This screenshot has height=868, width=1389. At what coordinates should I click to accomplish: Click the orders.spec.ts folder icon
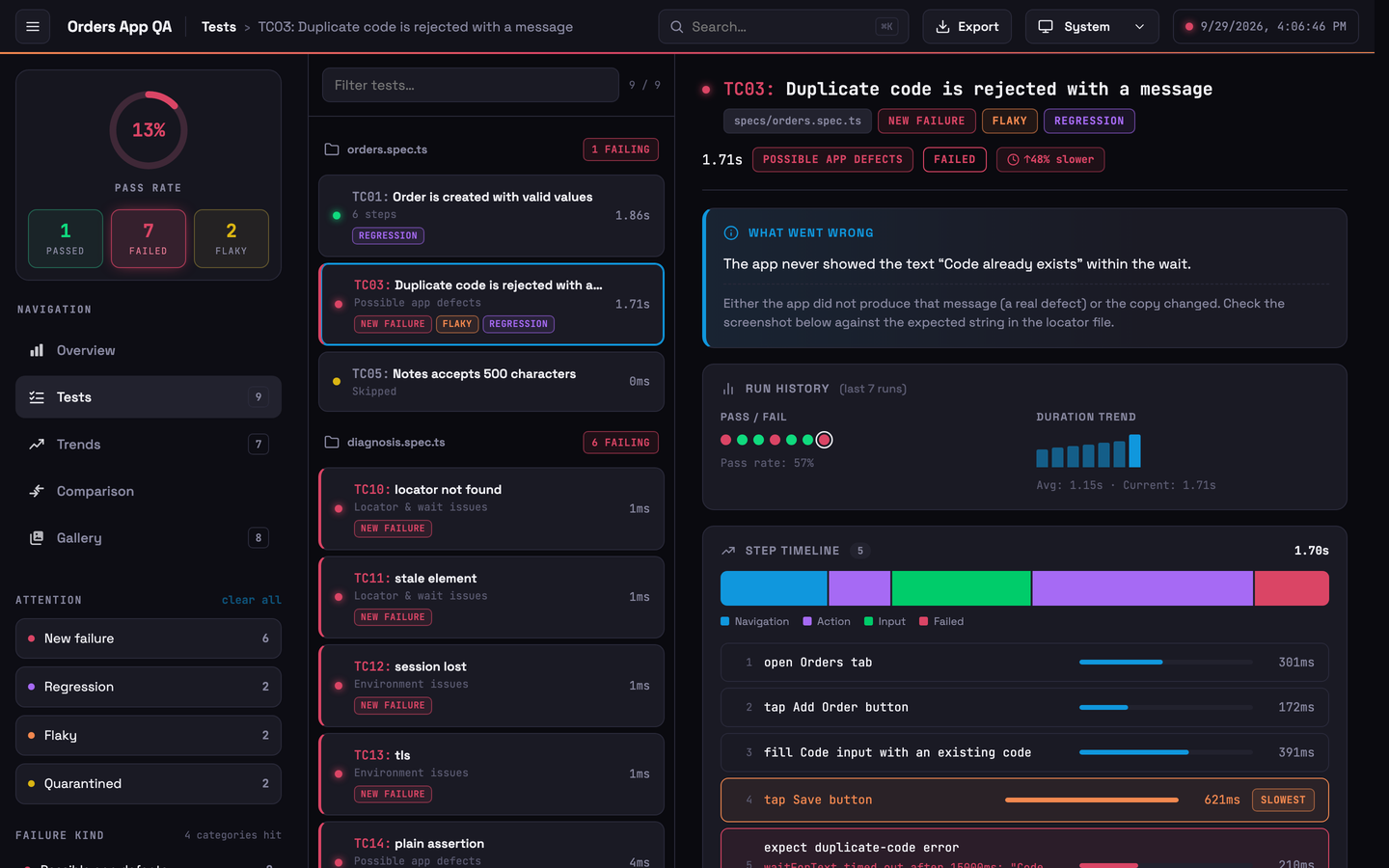tap(332, 149)
